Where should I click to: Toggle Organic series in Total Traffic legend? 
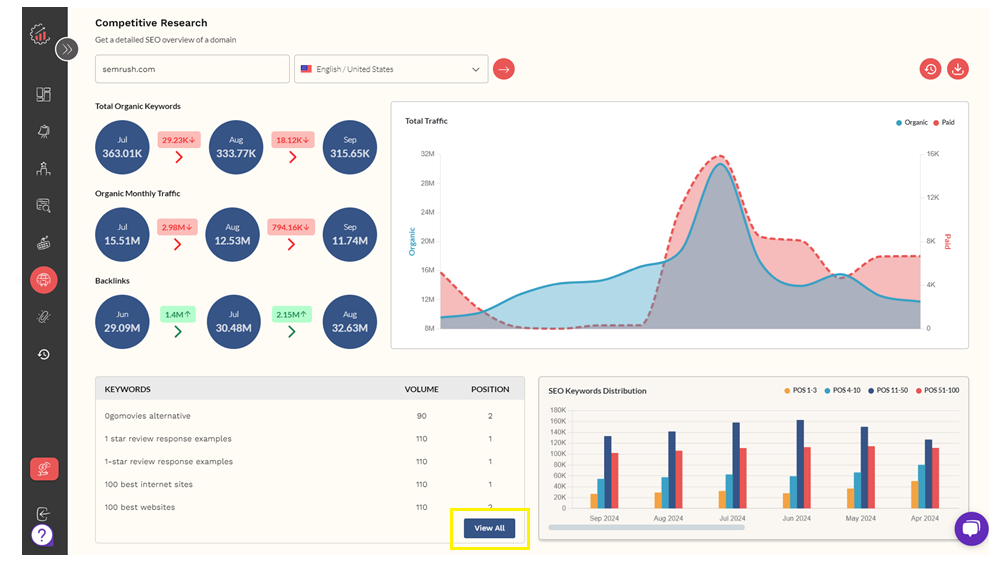point(911,122)
